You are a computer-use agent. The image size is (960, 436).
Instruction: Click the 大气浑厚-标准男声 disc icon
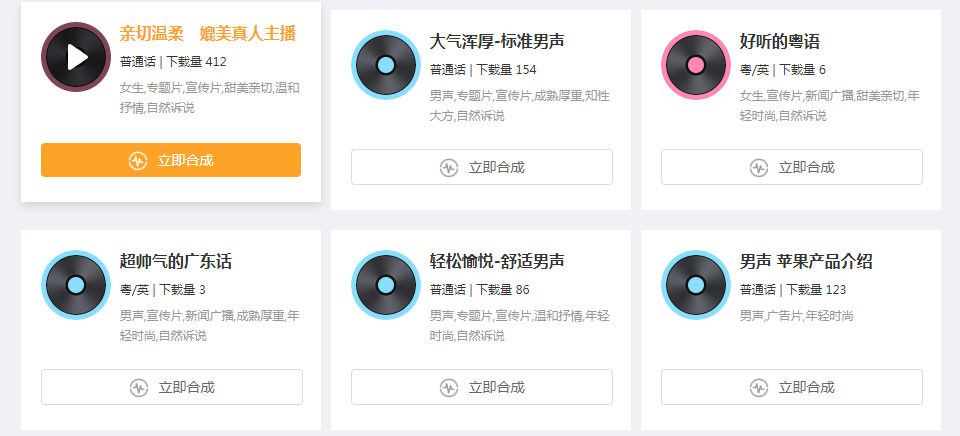tap(386, 65)
